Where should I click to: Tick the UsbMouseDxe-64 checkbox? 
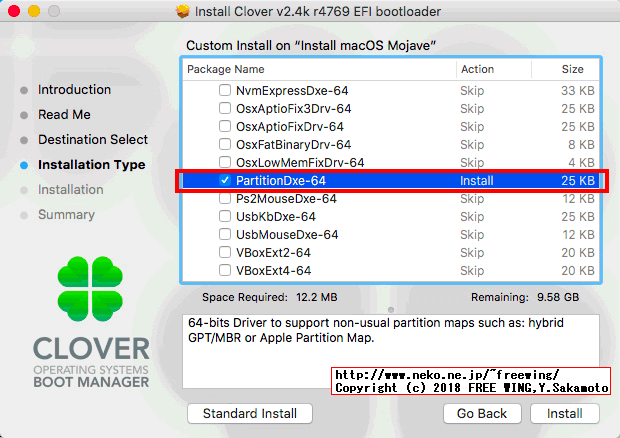(225, 234)
